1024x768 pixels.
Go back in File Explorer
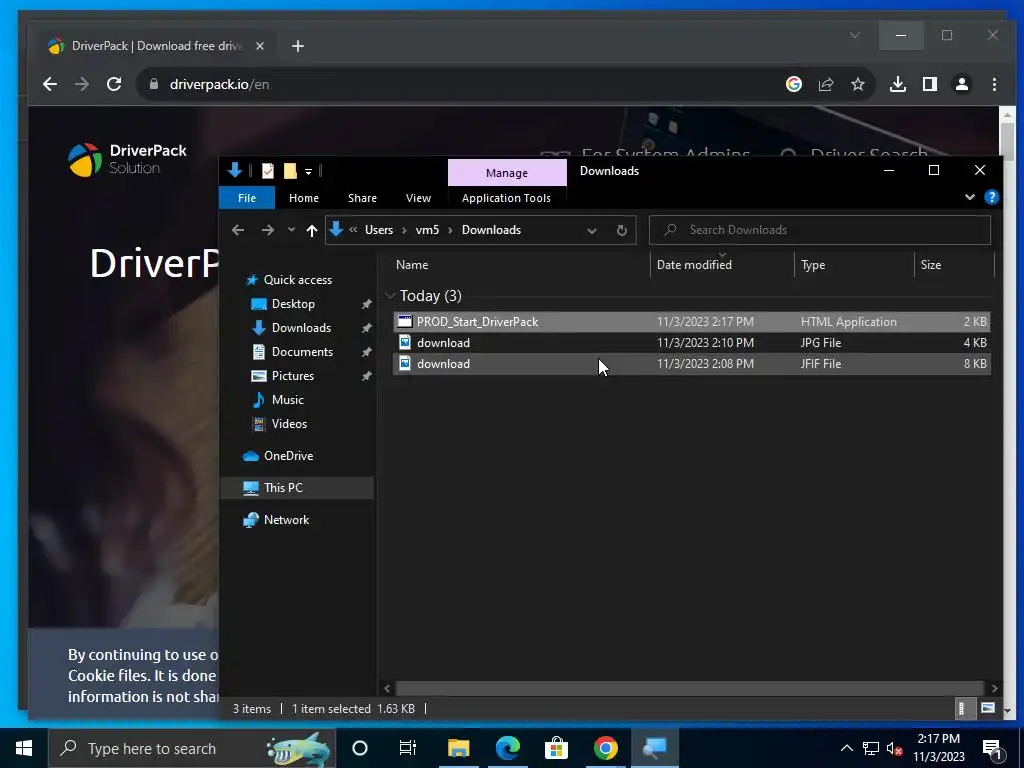pyautogui.click(x=238, y=230)
